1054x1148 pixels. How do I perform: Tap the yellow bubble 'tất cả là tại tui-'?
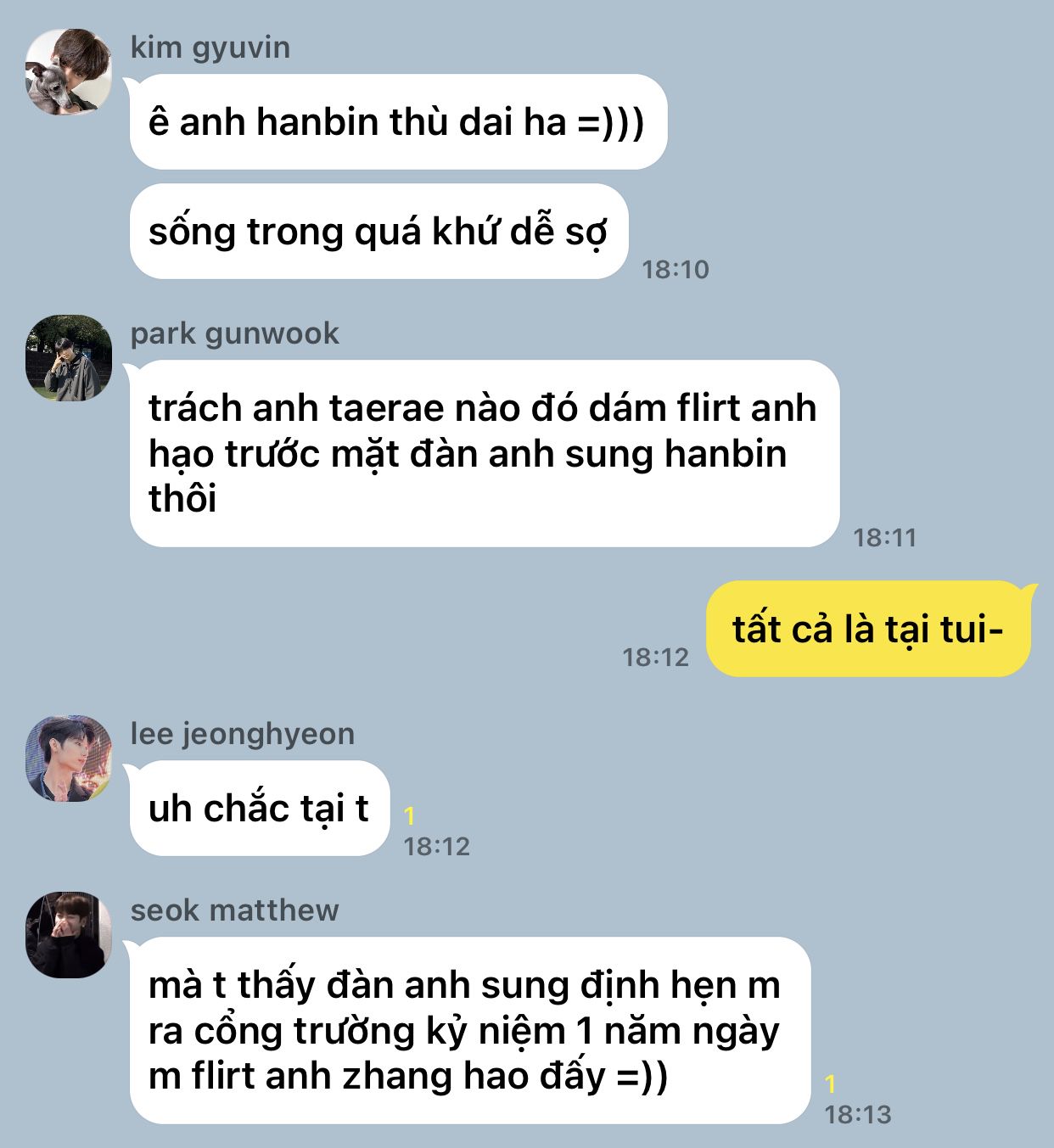click(868, 629)
